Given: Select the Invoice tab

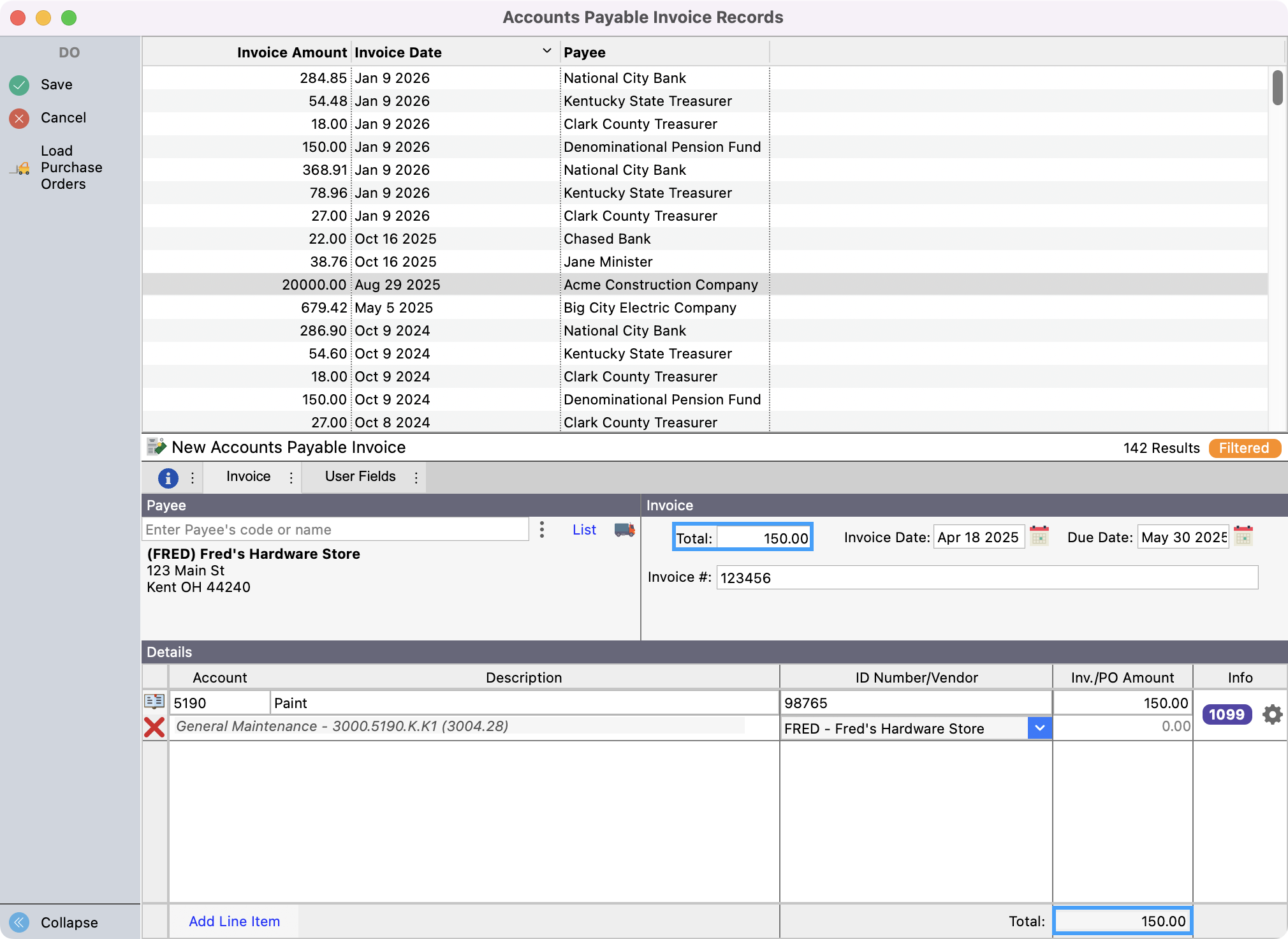Looking at the screenshot, I should (248, 477).
